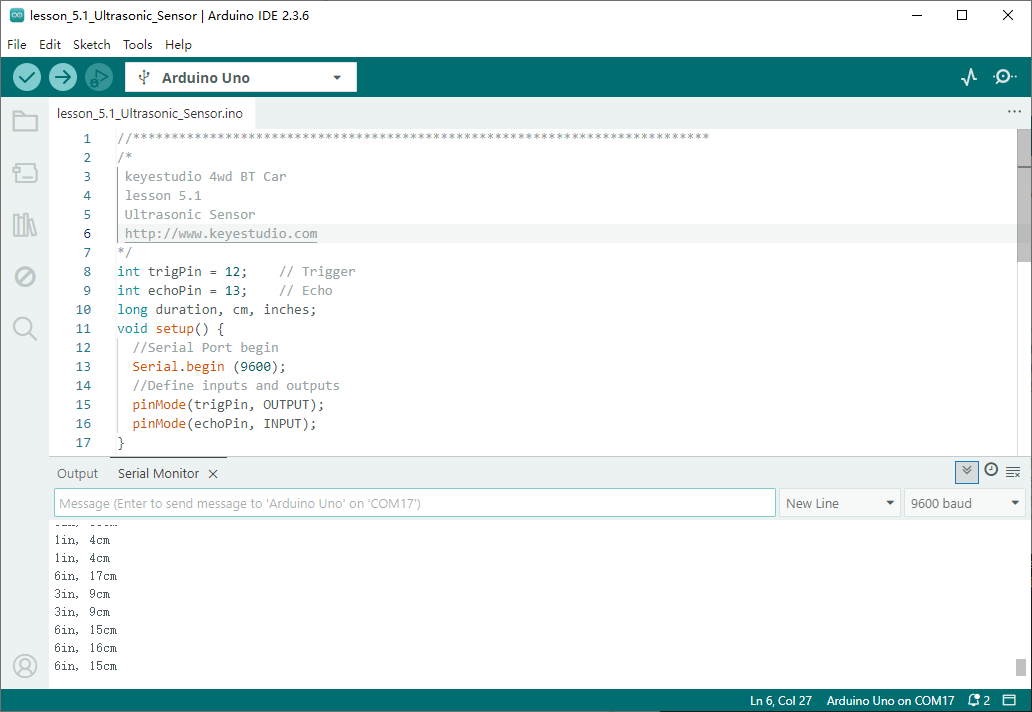
Task: Click 'long duration, cm, inches;' line
Action: click(x=217, y=310)
